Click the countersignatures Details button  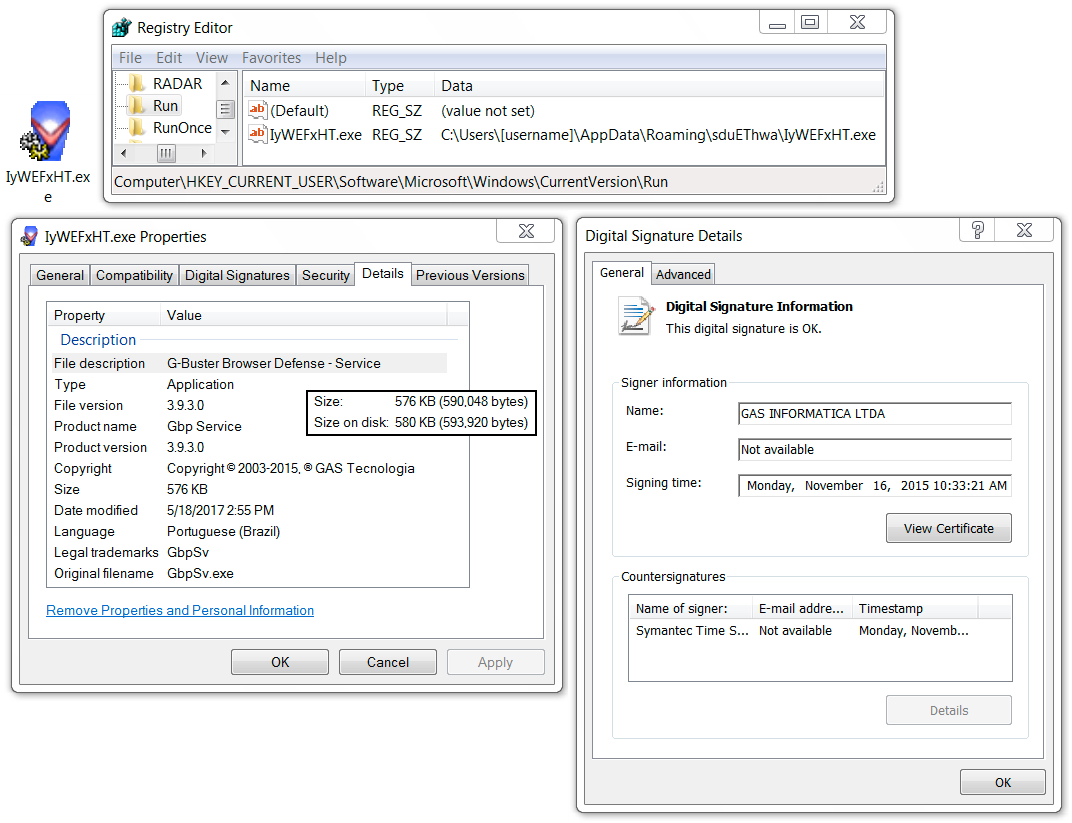click(x=948, y=710)
